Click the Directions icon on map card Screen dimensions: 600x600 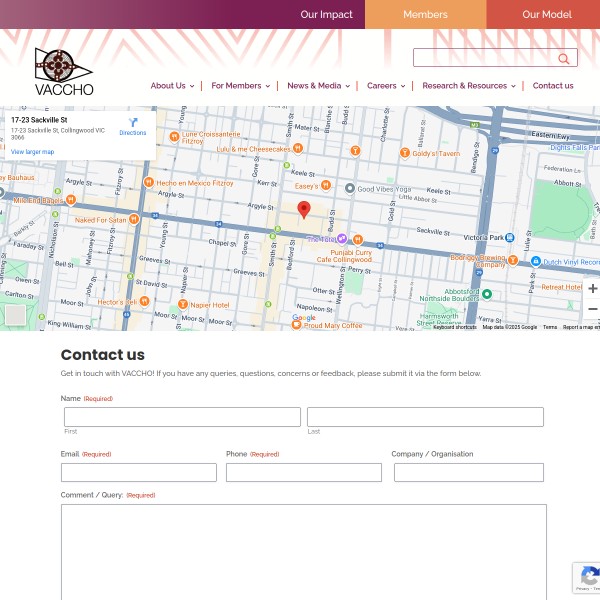tap(133, 123)
